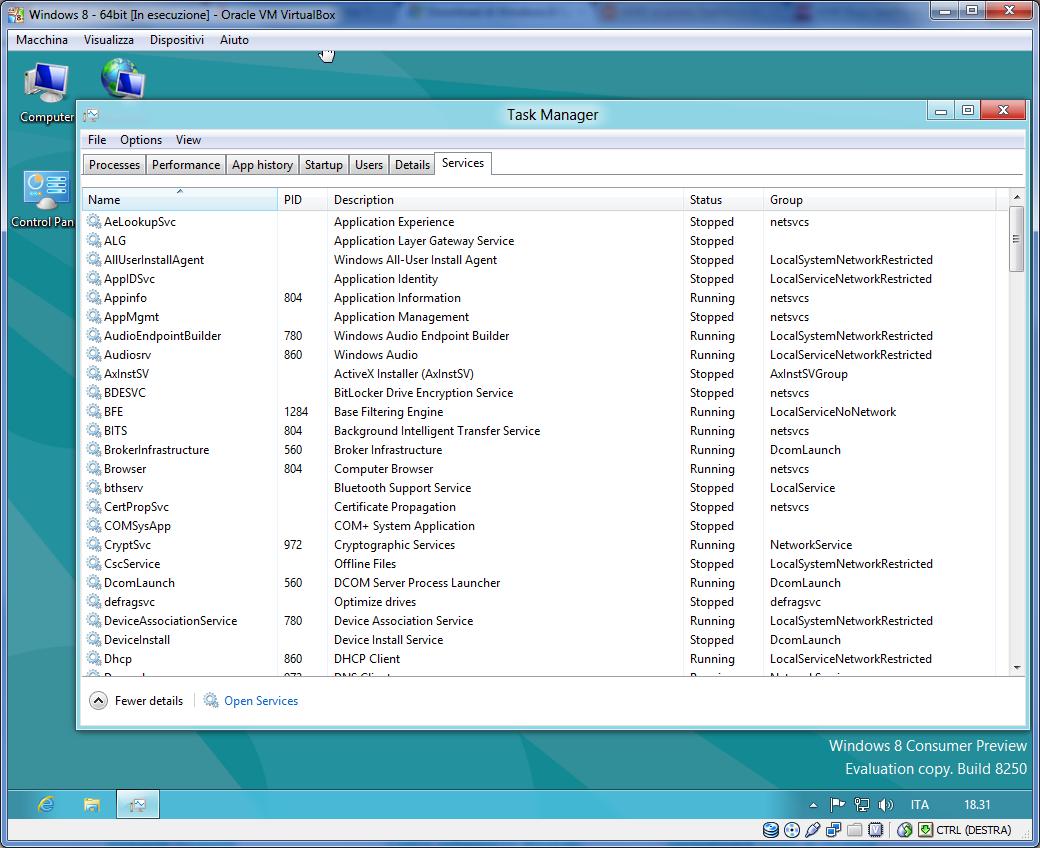Switch to the App history tab
The width and height of the screenshot is (1040, 848).
pos(262,164)
